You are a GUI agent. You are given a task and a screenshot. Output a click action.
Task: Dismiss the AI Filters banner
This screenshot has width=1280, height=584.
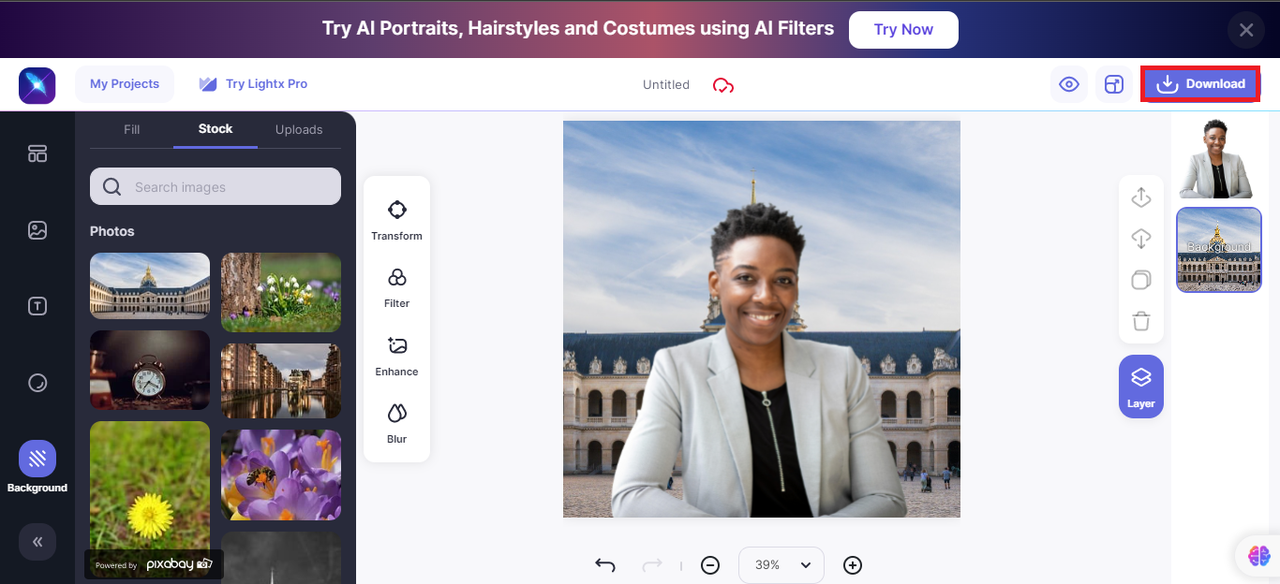point(1246,30)
